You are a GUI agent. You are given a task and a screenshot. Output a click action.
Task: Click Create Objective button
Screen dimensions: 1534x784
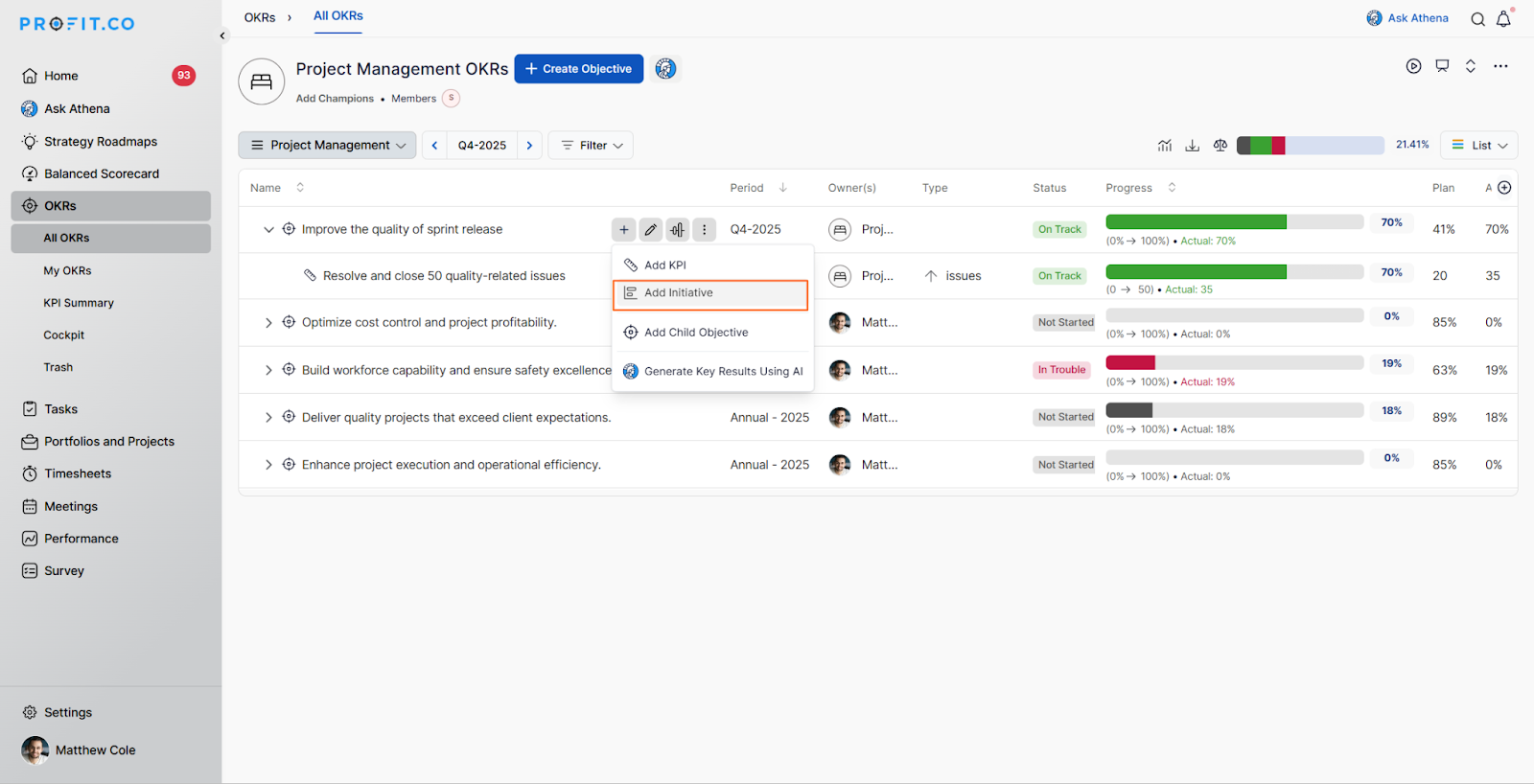(x=579, y=69)
